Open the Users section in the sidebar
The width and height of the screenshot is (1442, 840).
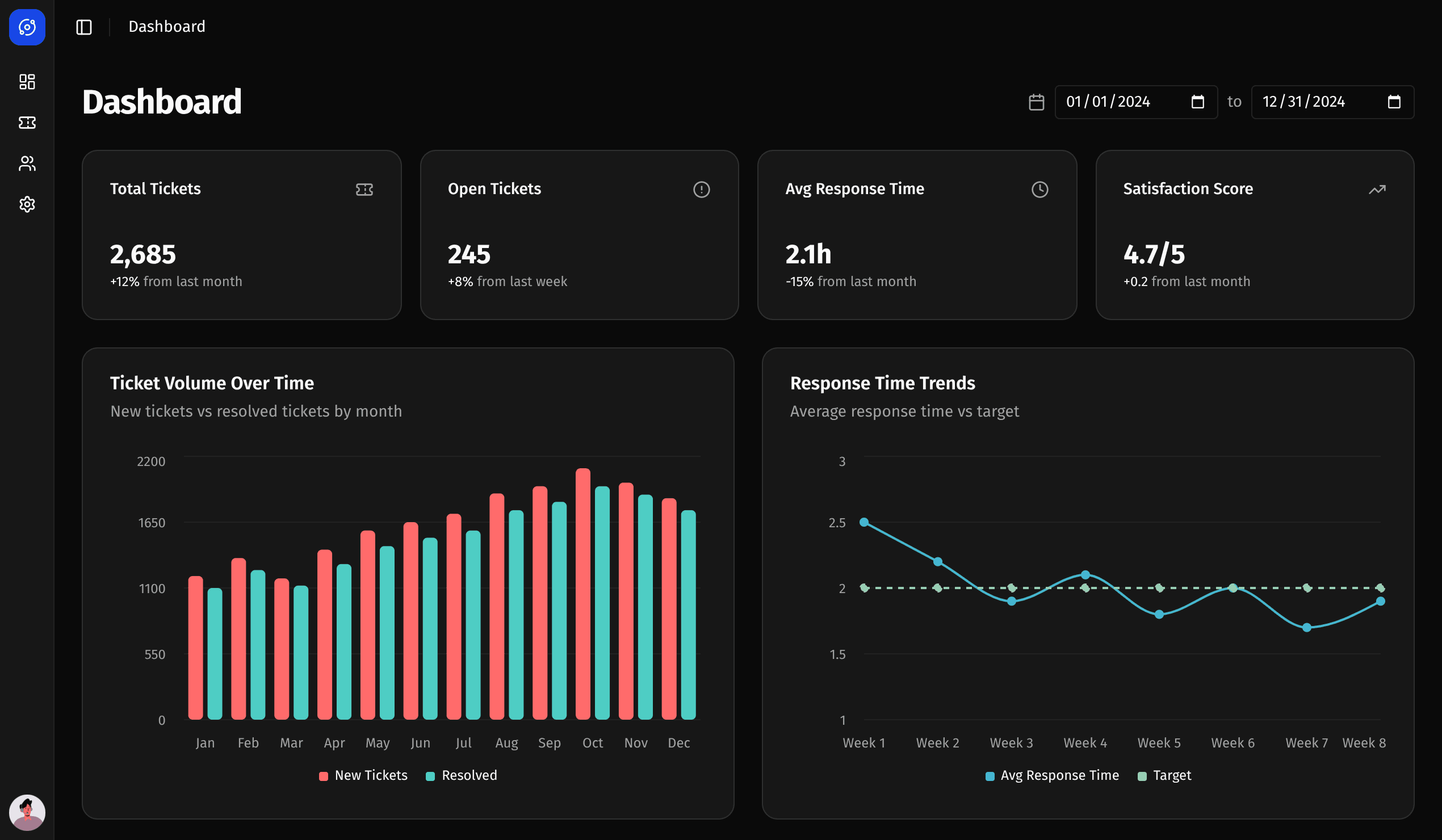click(27, 164)
